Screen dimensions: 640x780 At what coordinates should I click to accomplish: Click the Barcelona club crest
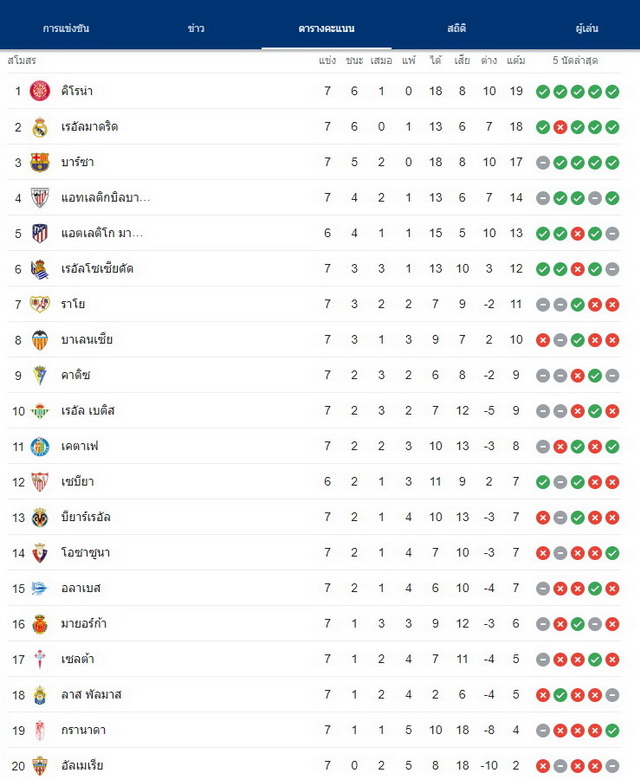40,162
